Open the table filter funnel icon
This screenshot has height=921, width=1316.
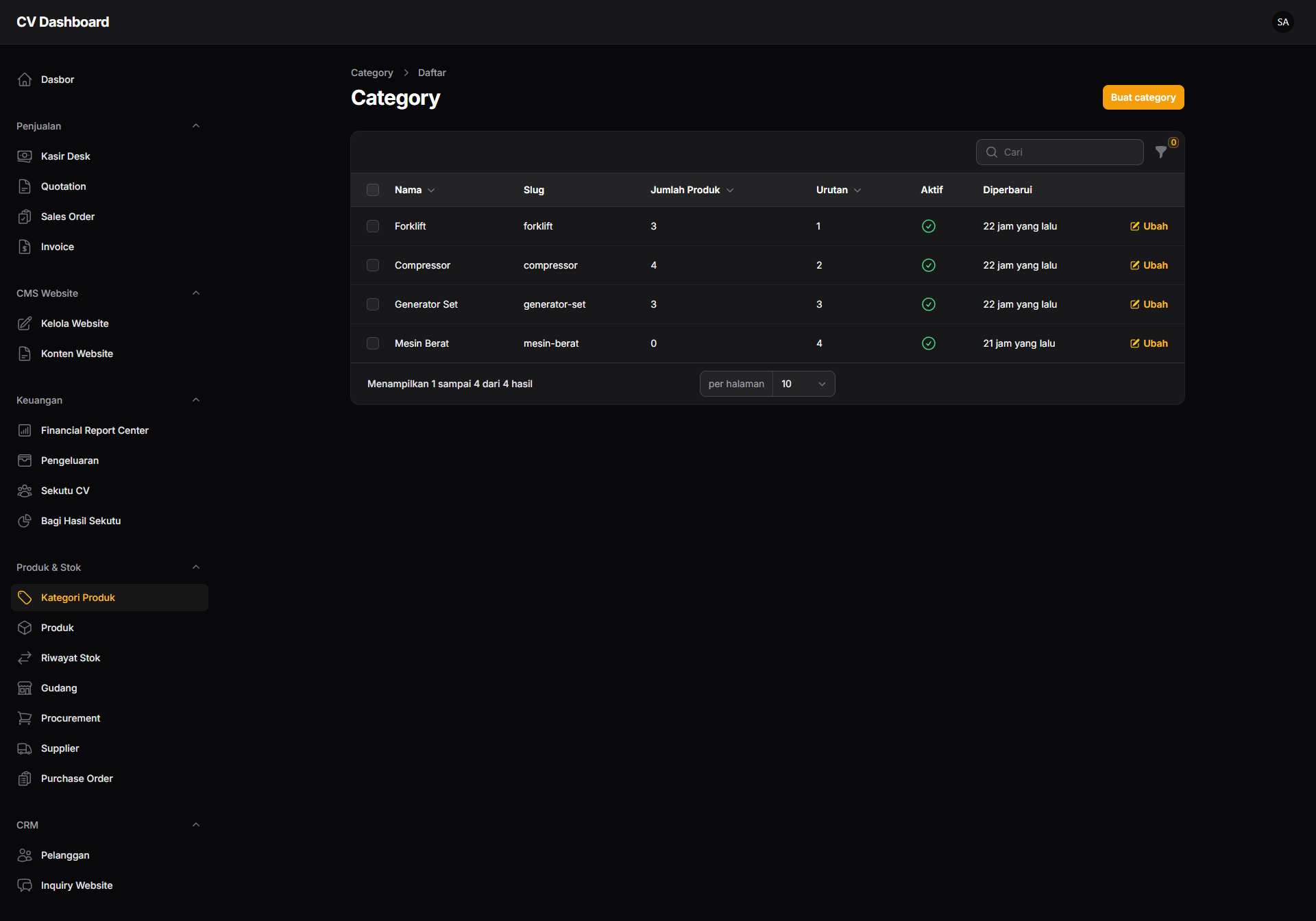pos(1160,152)
